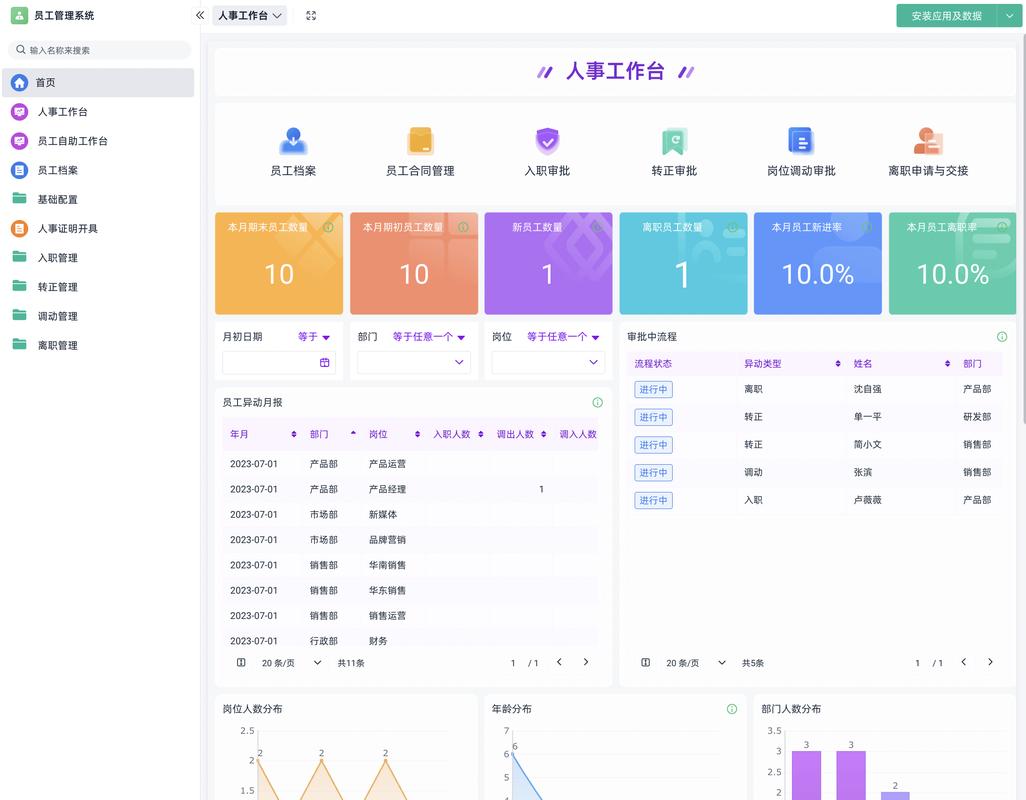Go to next page in 员工异动月报 table
This screenshot has height=800, width=1026.
(x=586, y=662)
